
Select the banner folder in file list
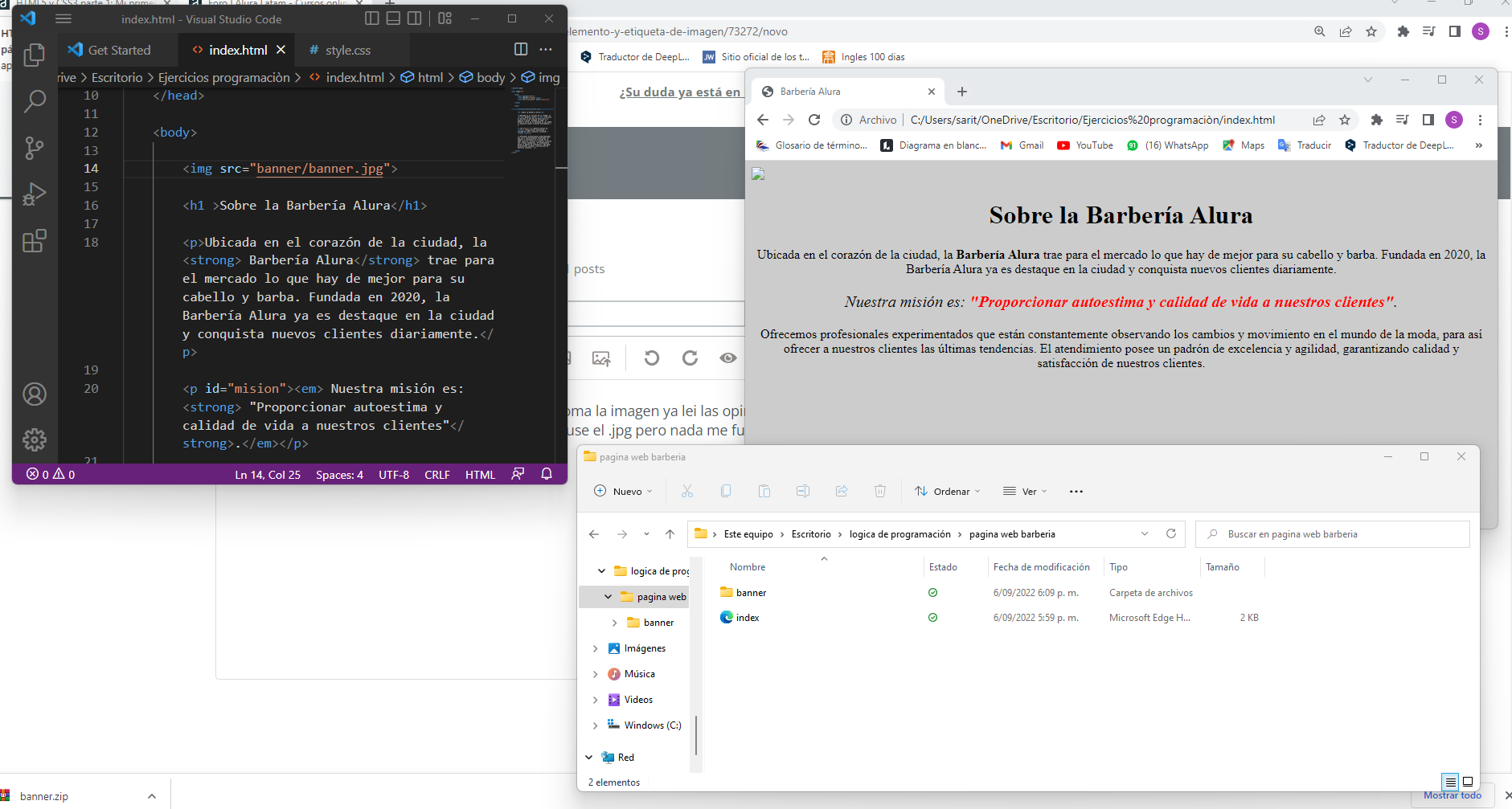pos(751,593)
